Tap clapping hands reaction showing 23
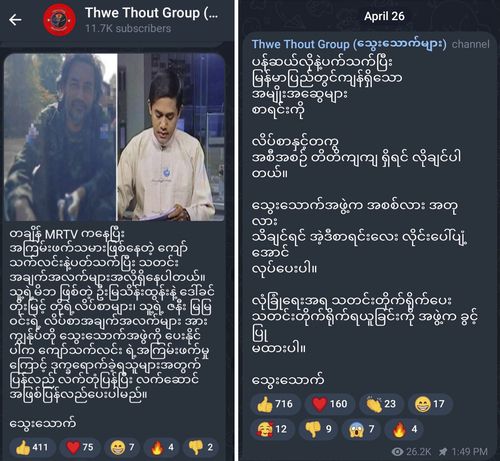This screenshot has width=500, height=461. pyautogui.click(x=381, y=404)
